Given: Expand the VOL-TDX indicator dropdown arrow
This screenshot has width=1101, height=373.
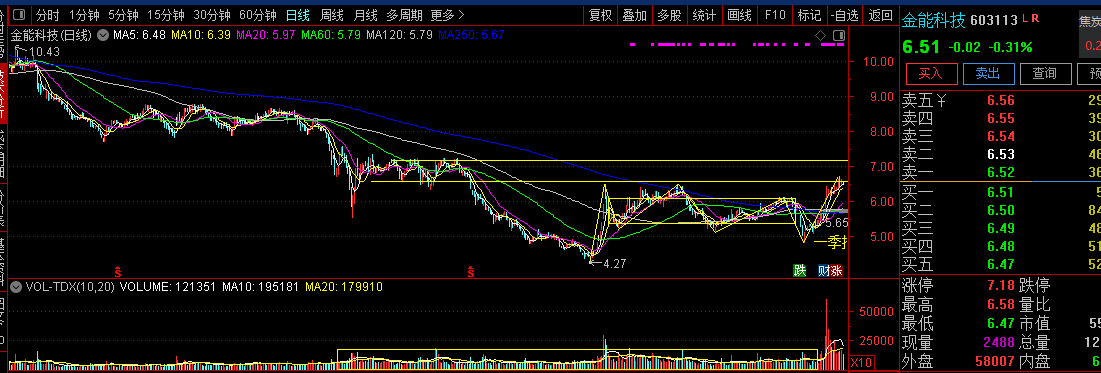Looking at the screenshot, I should tap(15, 287).
